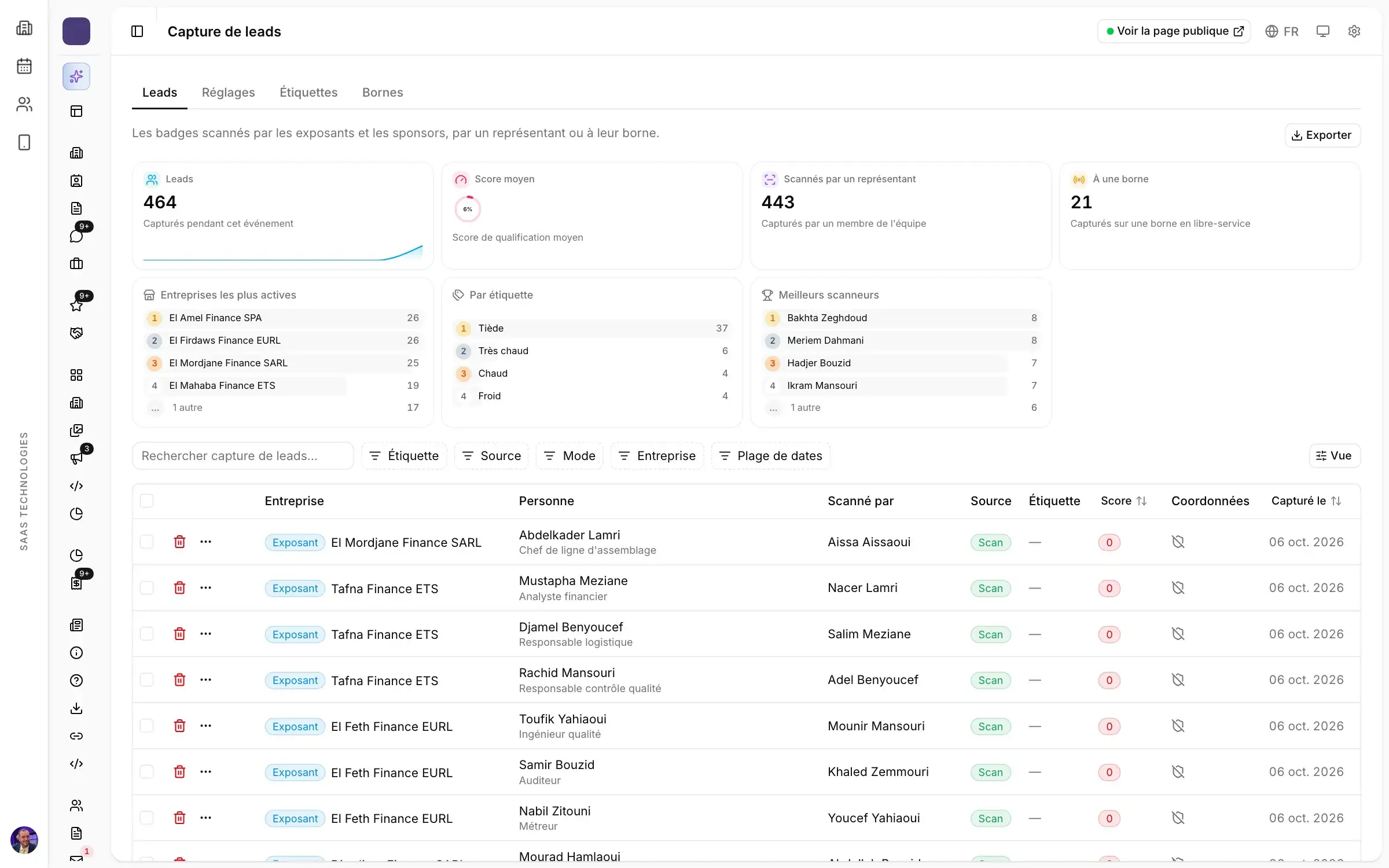Open the Vue options button
The height and width of the screenshot is (868, 1389).
pyautogui.click(x=1335, y=456)
